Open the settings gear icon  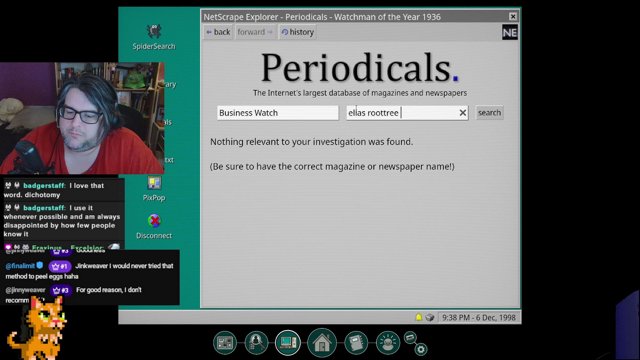(421, 349)
